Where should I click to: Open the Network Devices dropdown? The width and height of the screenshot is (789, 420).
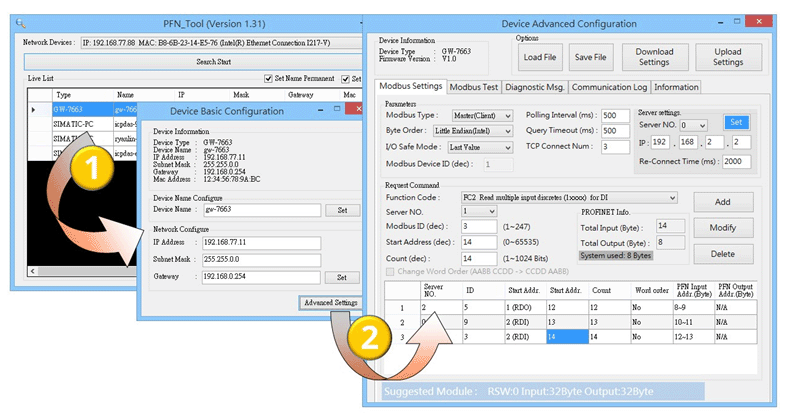pyautogui.click(x=221, y=43)
